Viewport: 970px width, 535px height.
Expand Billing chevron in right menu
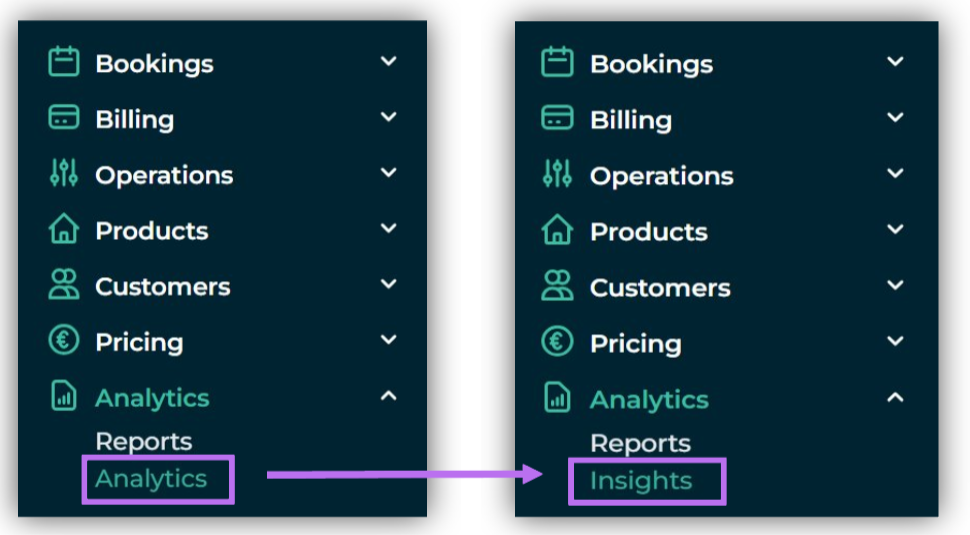(895, 118)
